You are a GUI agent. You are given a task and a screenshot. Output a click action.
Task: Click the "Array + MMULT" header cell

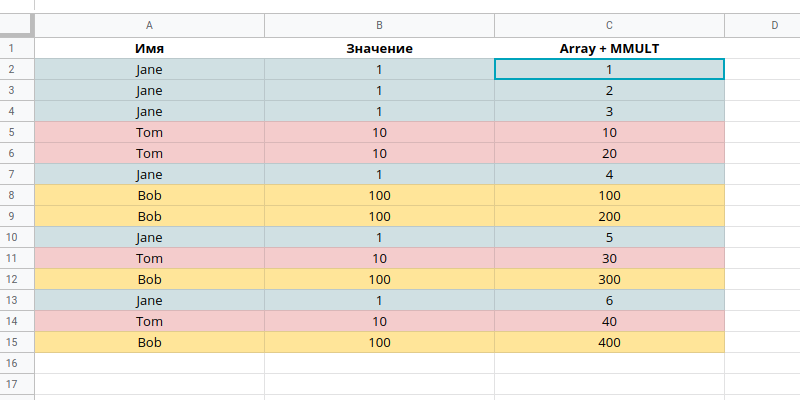[609, 48]
